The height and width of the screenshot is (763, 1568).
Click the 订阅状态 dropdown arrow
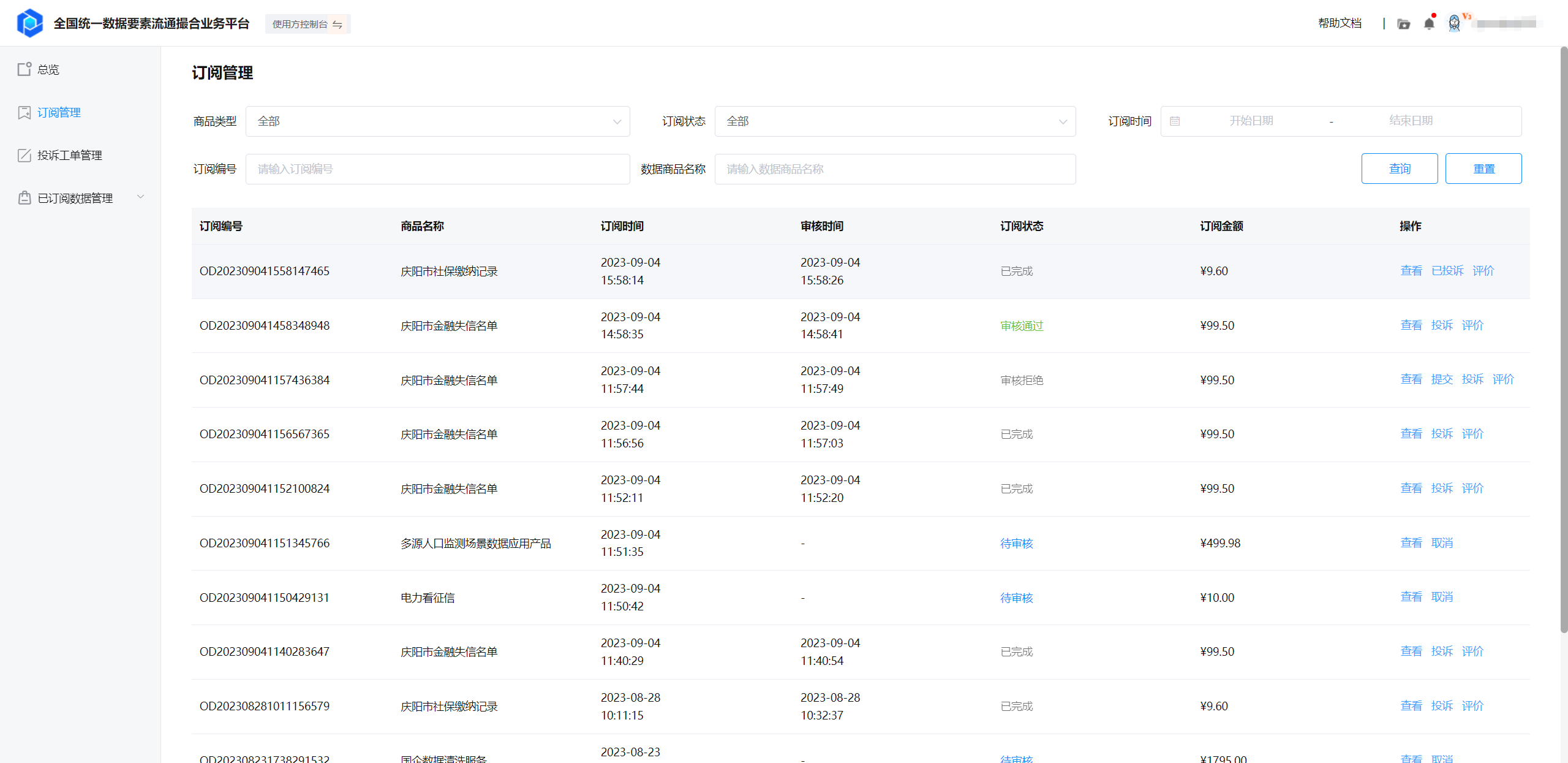point(1063,121)
